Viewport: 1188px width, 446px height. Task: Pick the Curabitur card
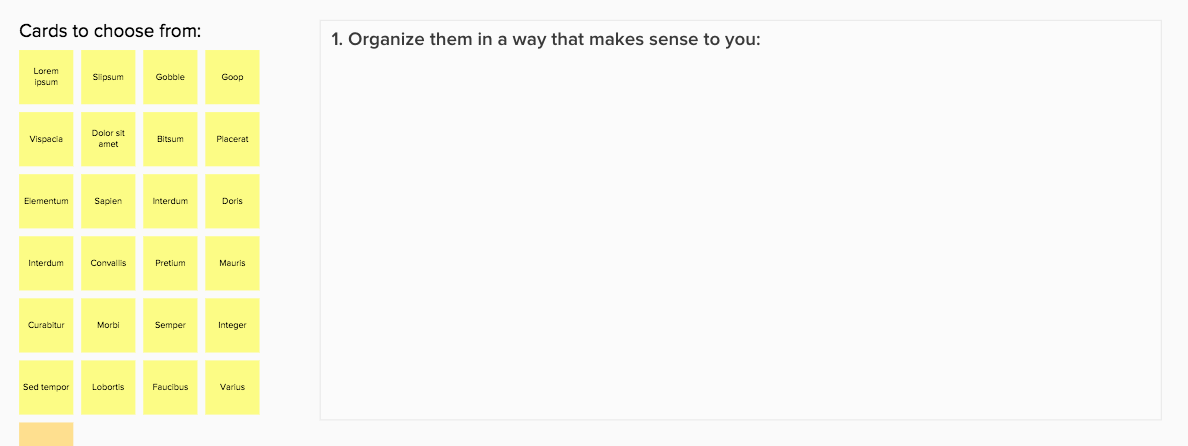(46, 325)
